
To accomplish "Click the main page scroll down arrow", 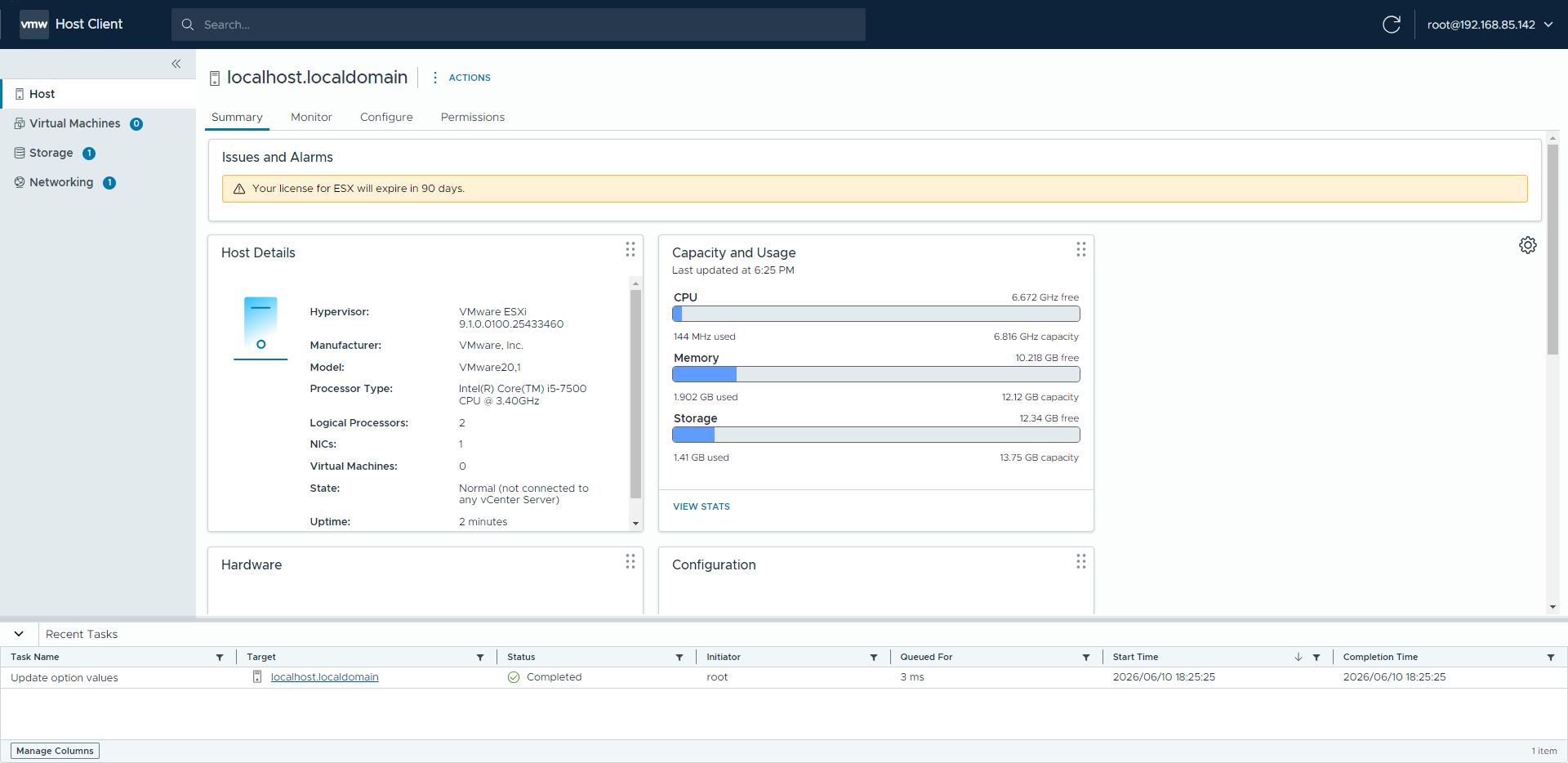I will coord(1552,607).
